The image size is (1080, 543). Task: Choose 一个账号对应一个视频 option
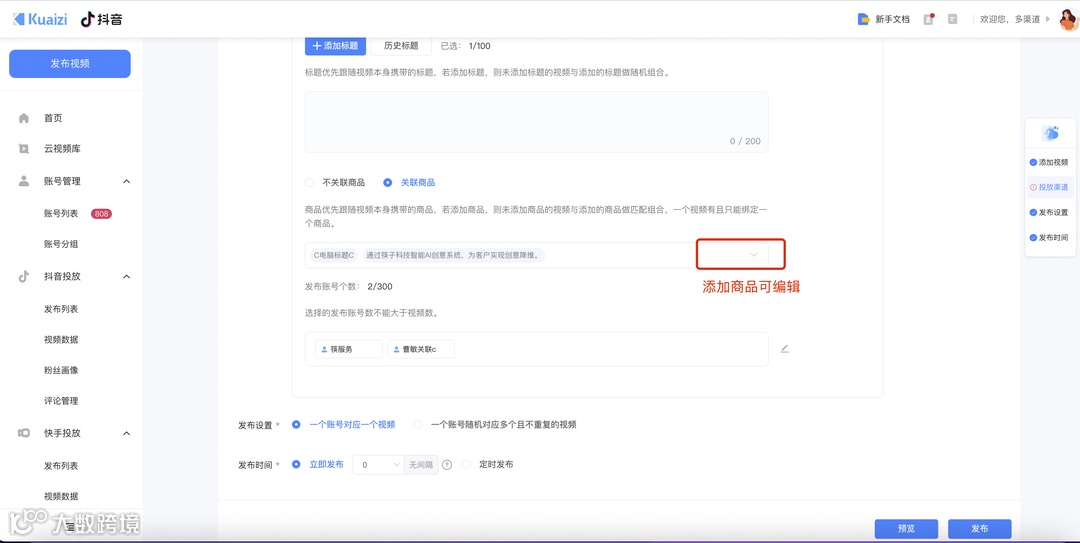(296, 424)
